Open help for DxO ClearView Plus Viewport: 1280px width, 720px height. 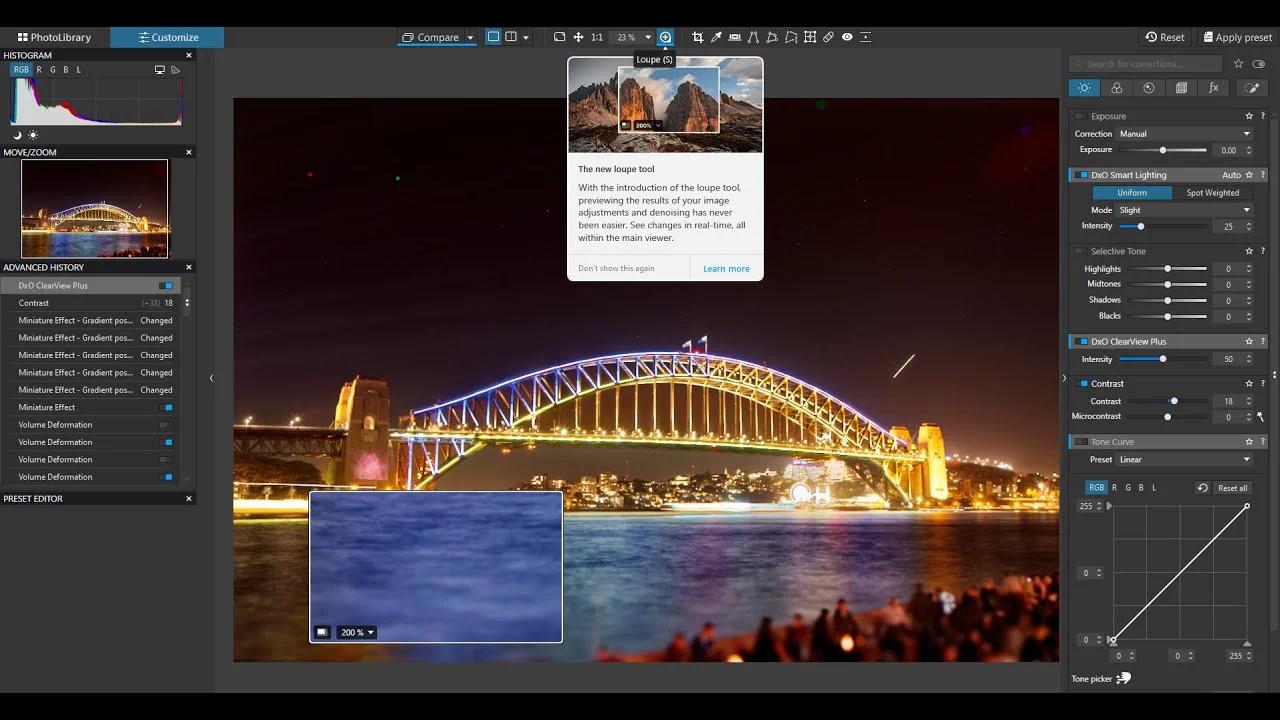1263,341
